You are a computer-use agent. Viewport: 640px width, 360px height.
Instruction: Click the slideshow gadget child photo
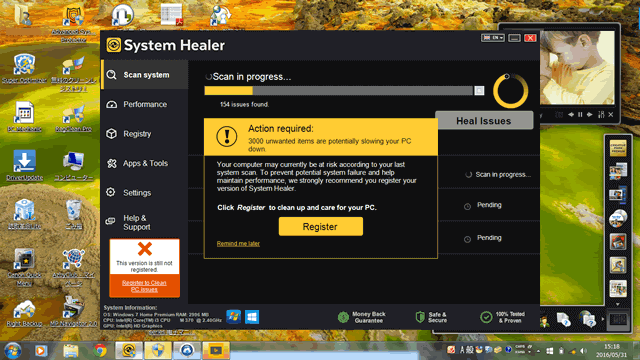(577, 67)
